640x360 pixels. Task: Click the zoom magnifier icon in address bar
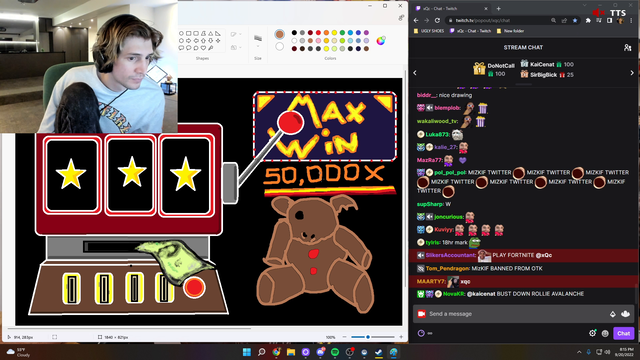[553, 20]
